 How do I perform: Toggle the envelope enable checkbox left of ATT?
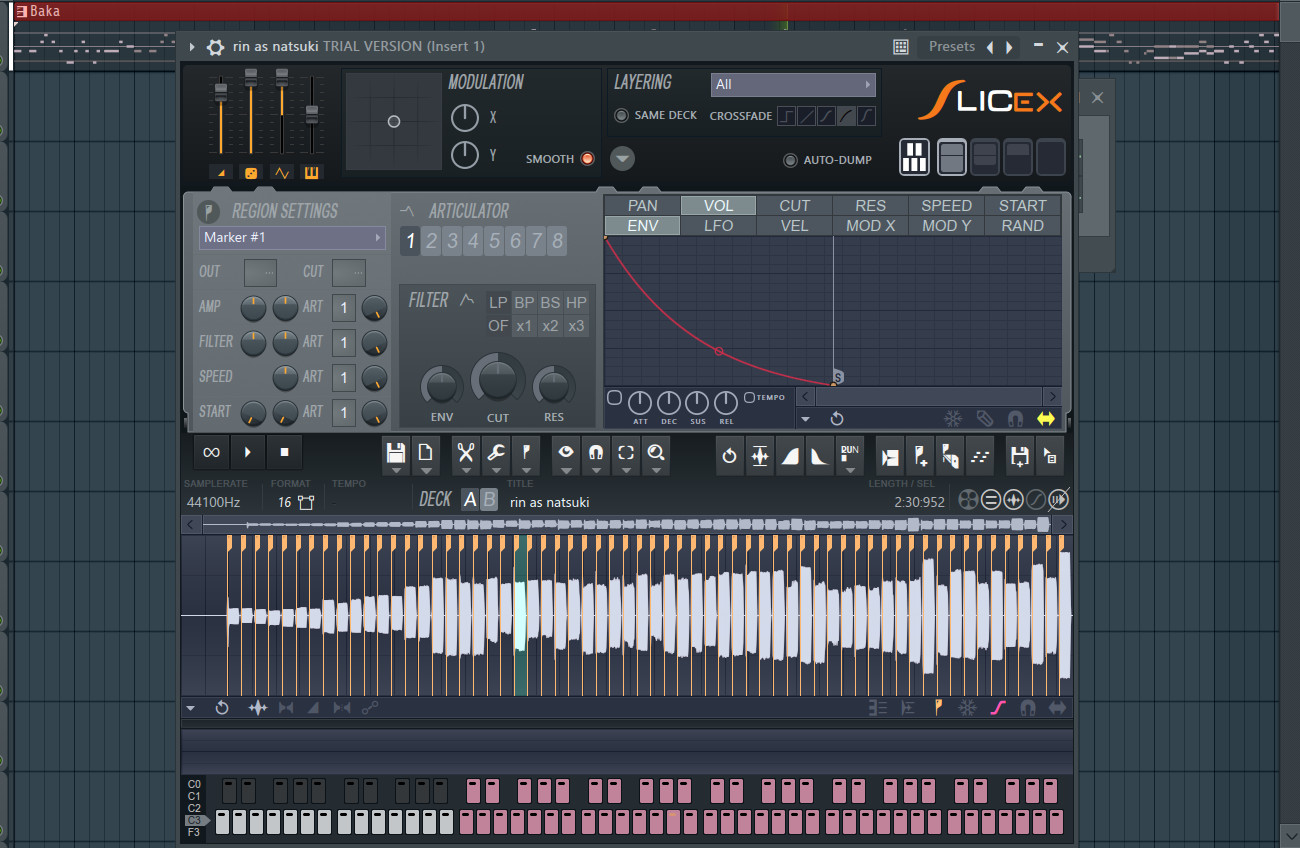pos(615,398)
